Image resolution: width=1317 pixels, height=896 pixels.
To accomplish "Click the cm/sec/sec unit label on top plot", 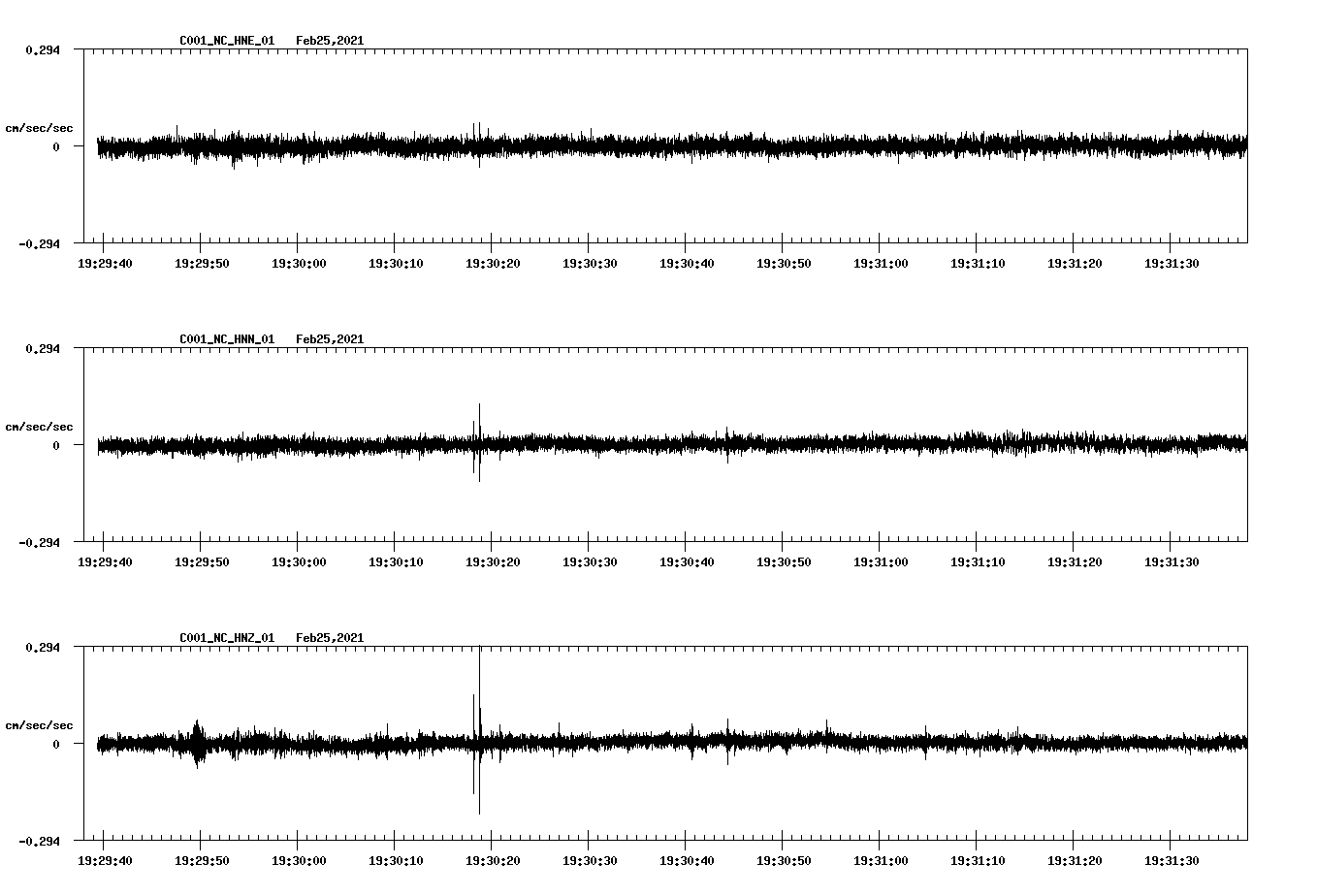I will (x=40, y=127).
